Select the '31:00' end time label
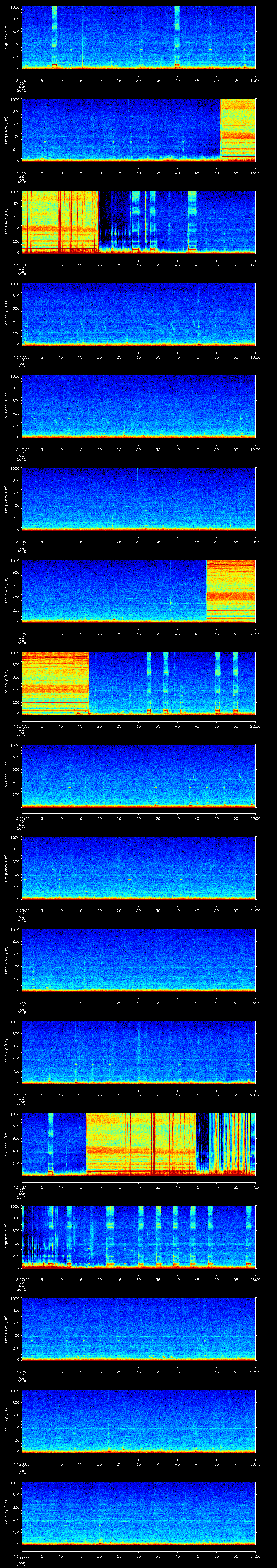 pyautogui.click(x=255, y=1556)
